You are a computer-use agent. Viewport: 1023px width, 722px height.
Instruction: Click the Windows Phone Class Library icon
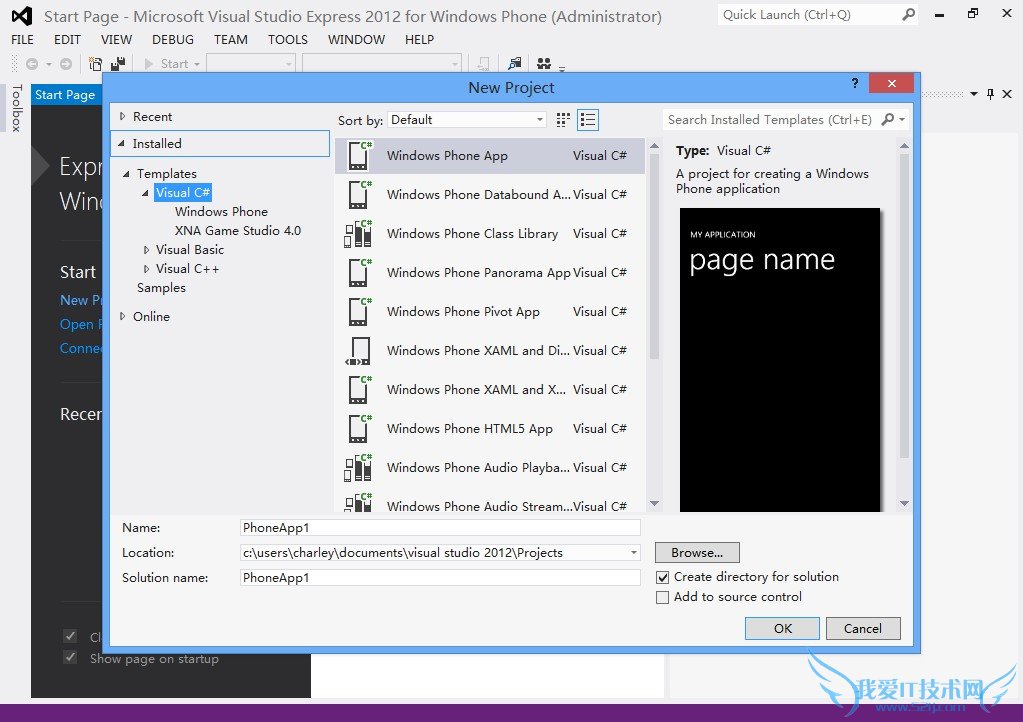pyautogui.click(x=358, y=234)
